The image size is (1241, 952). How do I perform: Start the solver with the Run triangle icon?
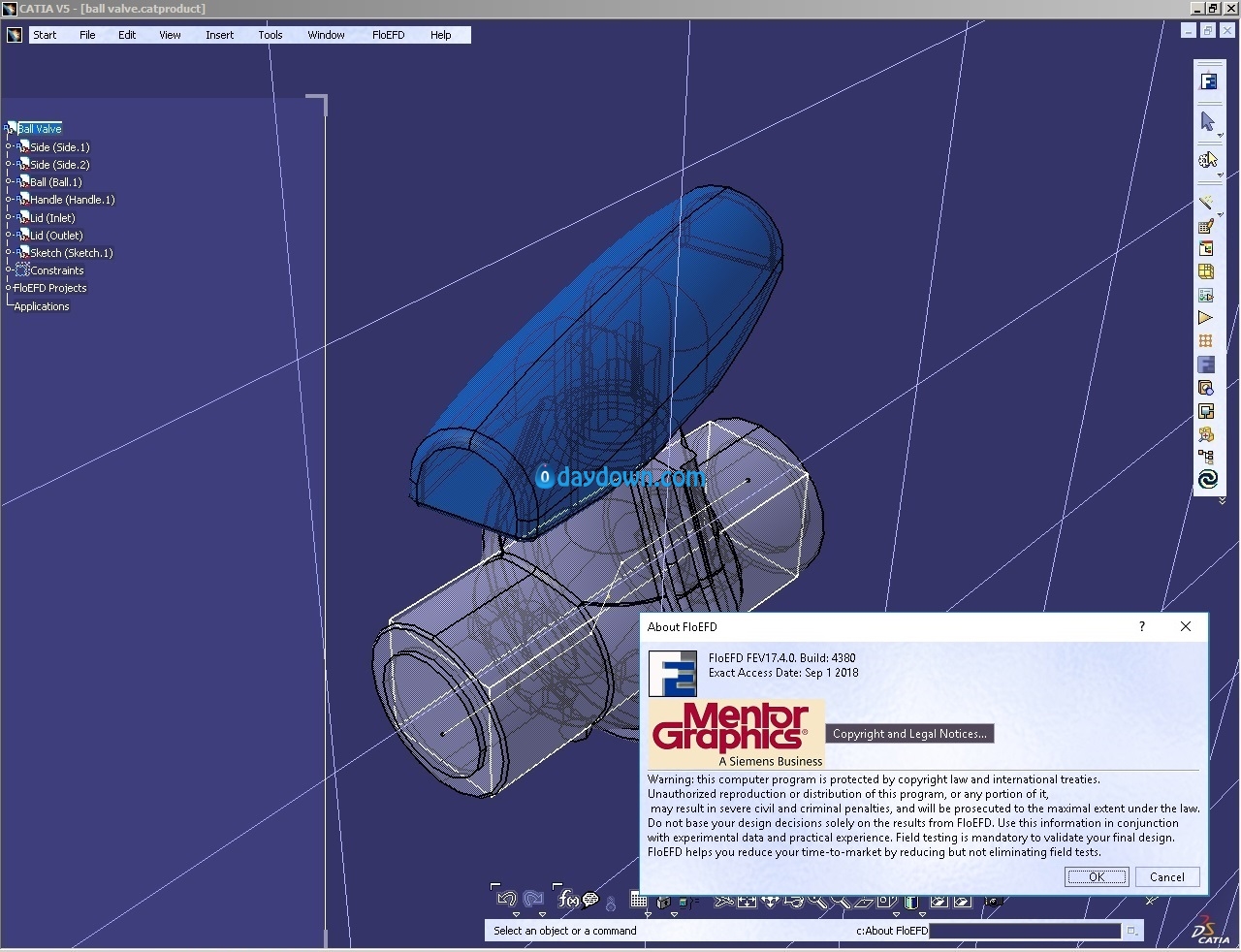point(1206,317)
